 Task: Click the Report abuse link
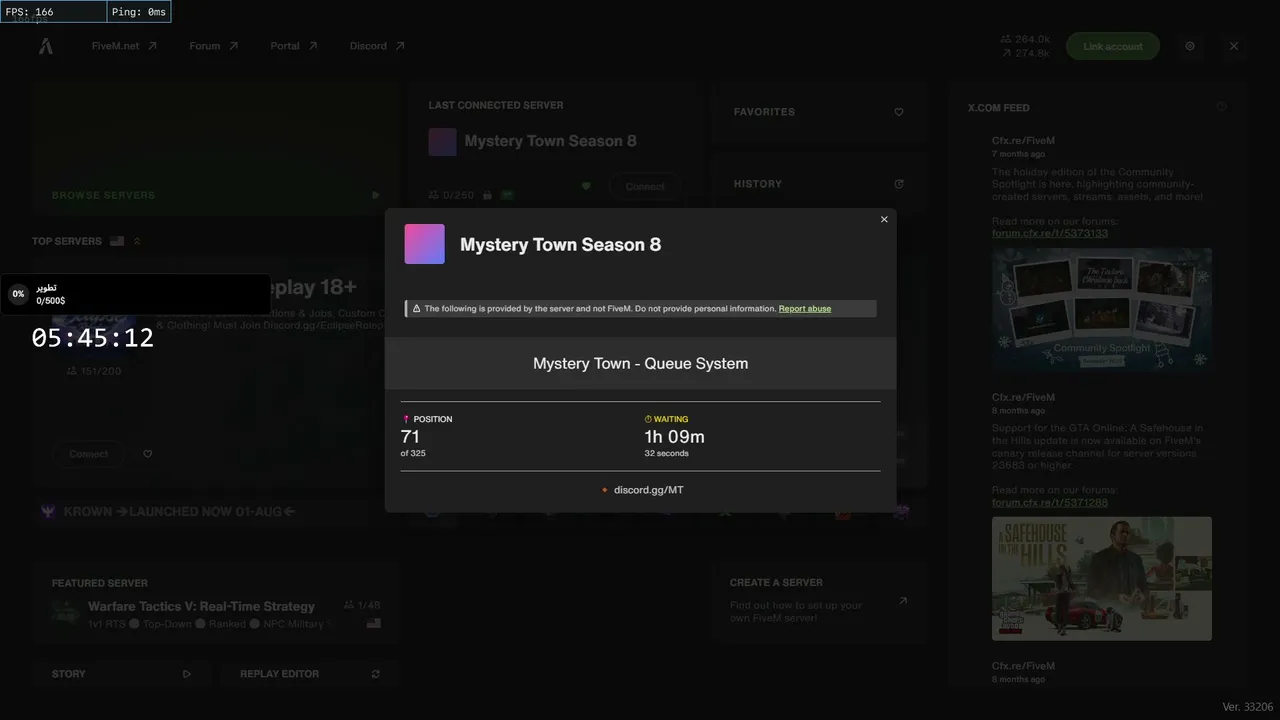click(x=805, y=309)
